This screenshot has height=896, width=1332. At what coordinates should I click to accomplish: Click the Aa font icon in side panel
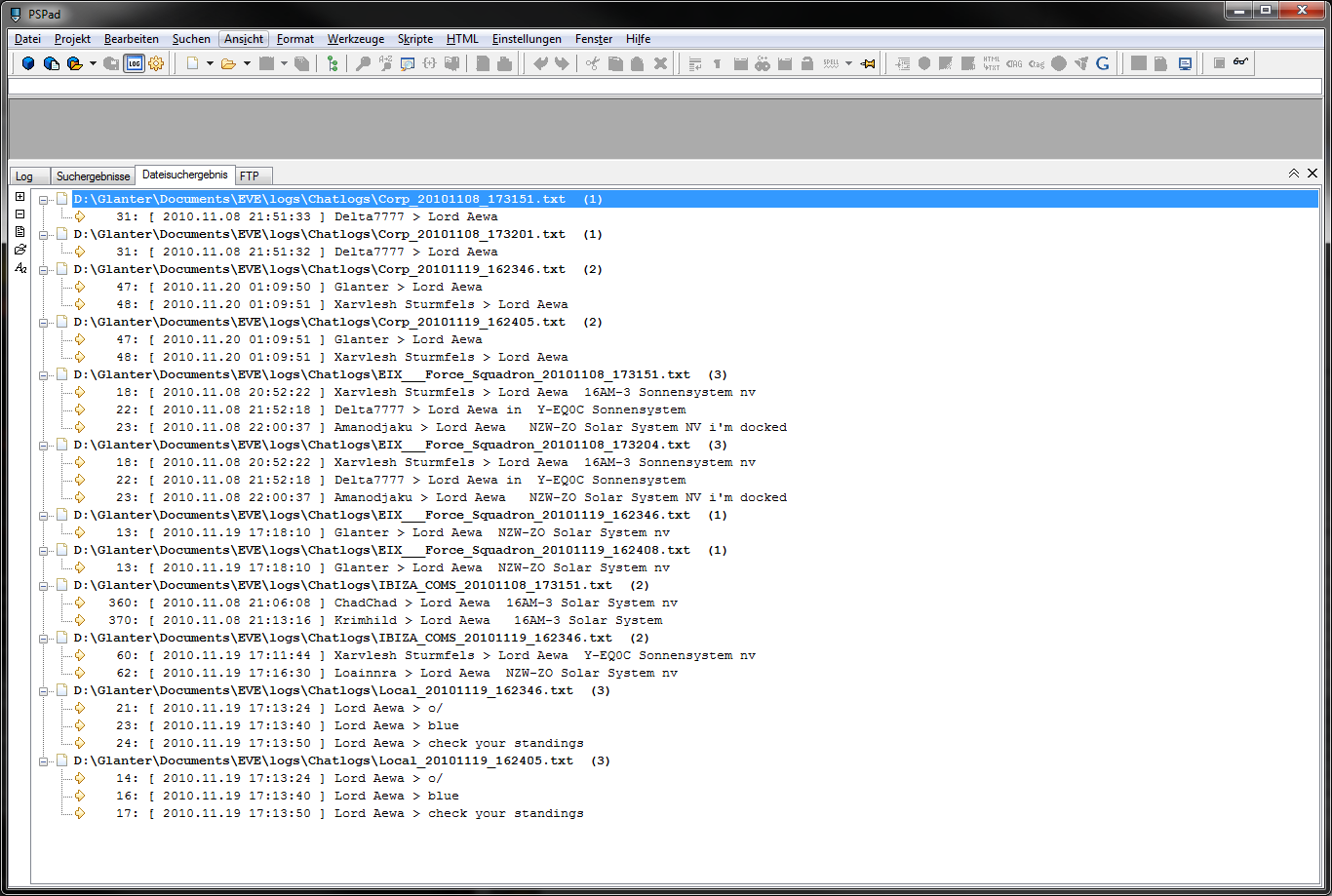[20, 267]
